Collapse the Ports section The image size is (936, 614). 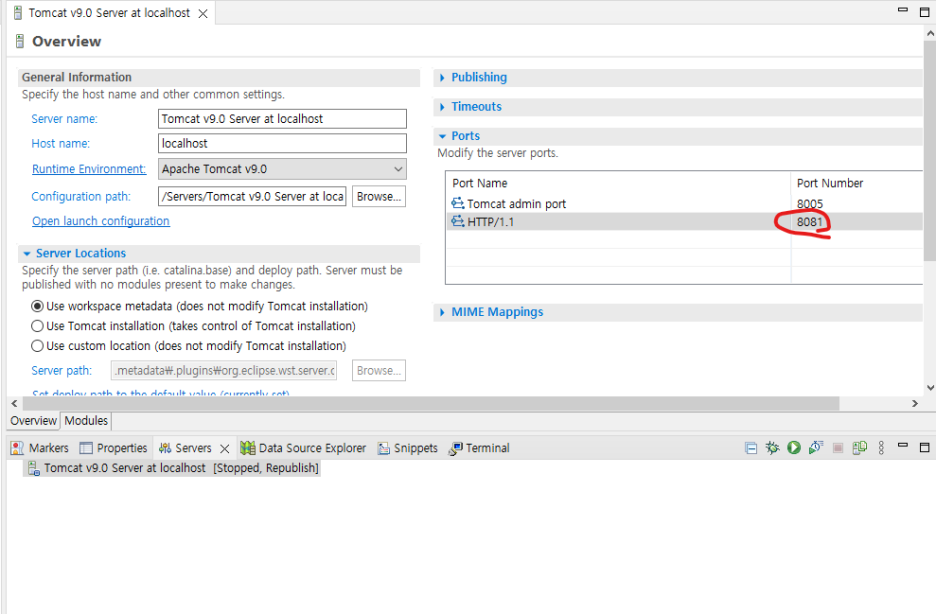click(x=442, y=136)
